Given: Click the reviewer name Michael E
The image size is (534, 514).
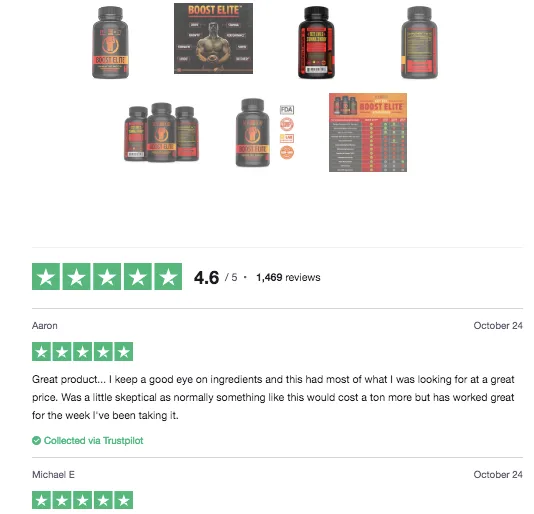Looking at the screenshot, I should (53, 474).
